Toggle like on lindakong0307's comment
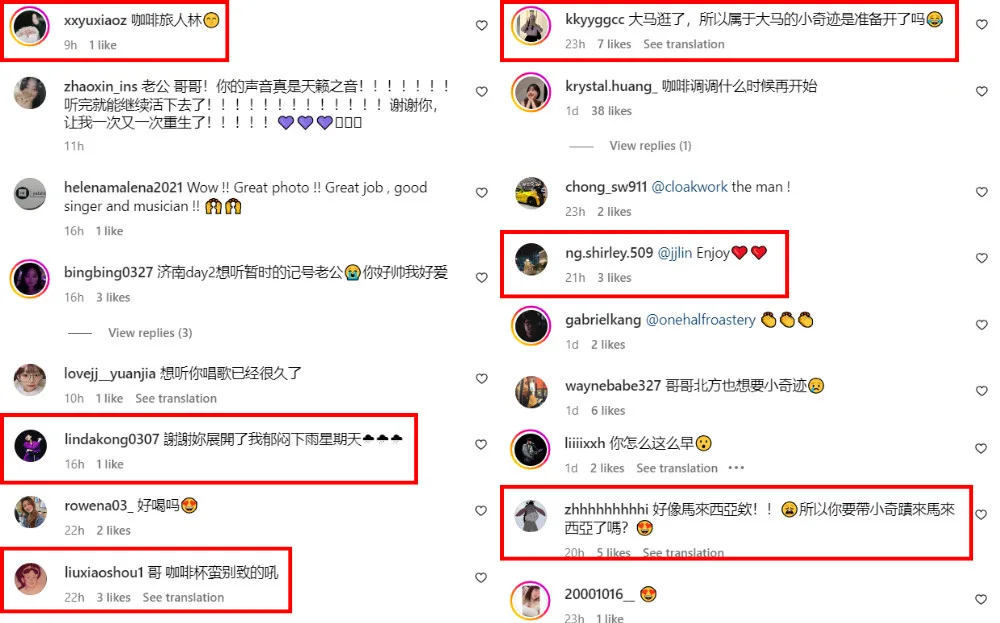The width and height of the screenshot is (1000, 623). [482, 444]
